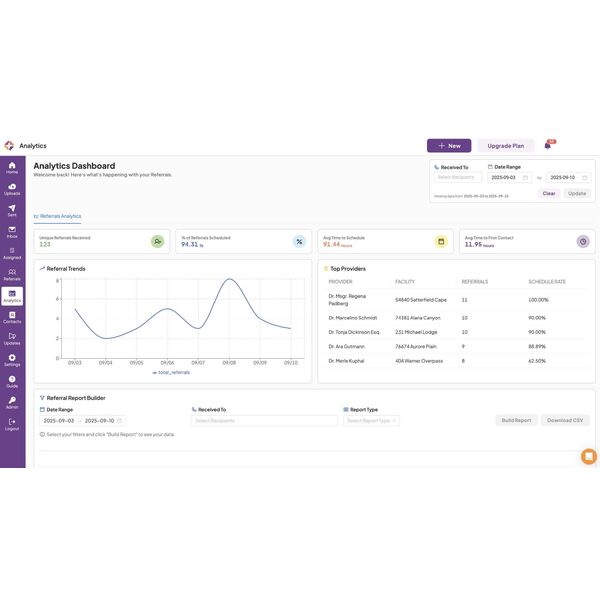This screenshot has width=600, height=600.
Task: Open Admin in the sidebar
Action: pos(12,403)
